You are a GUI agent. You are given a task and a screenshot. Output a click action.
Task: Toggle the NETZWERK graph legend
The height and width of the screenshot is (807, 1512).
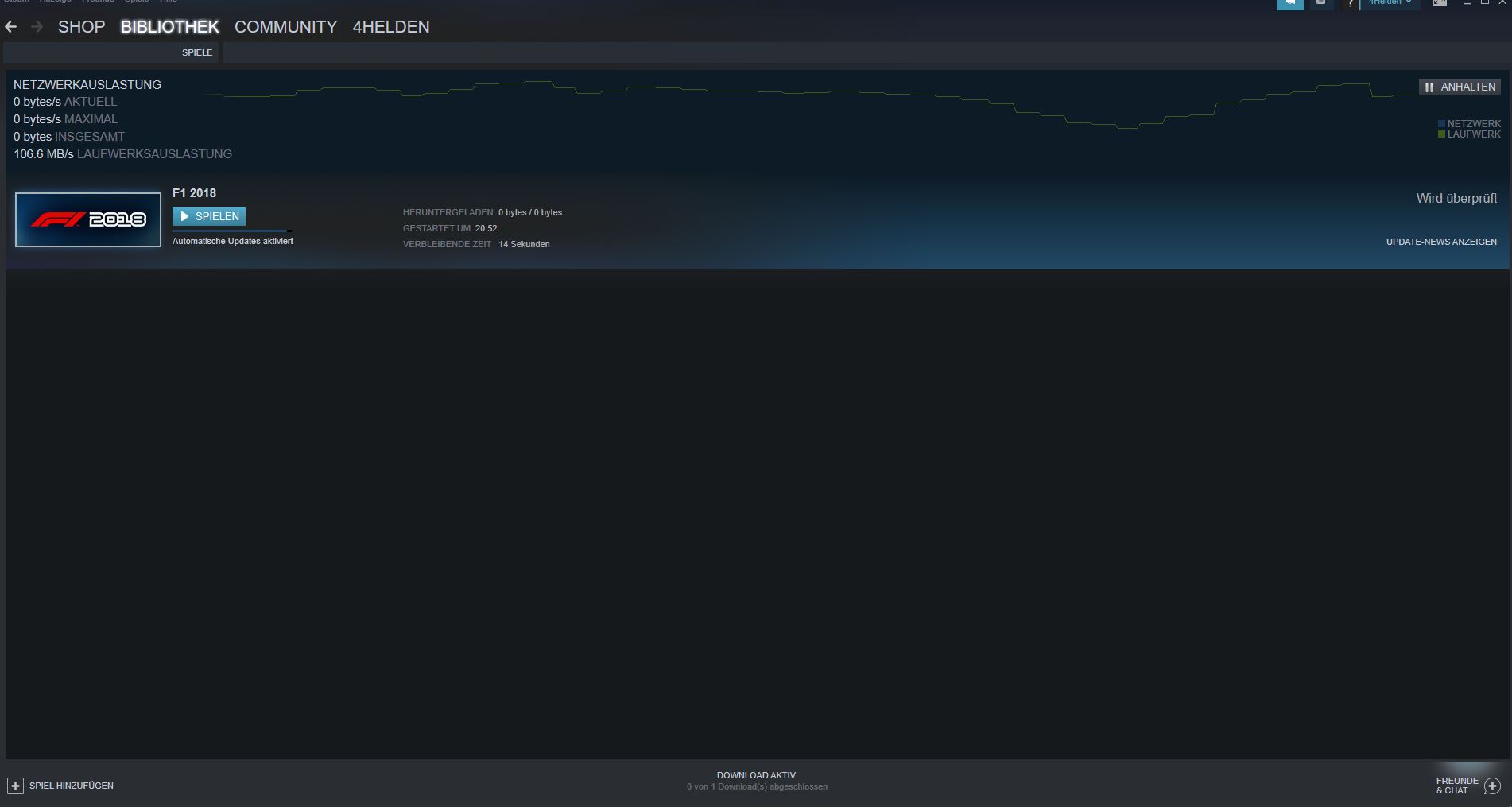click(x=1469, y=123)
